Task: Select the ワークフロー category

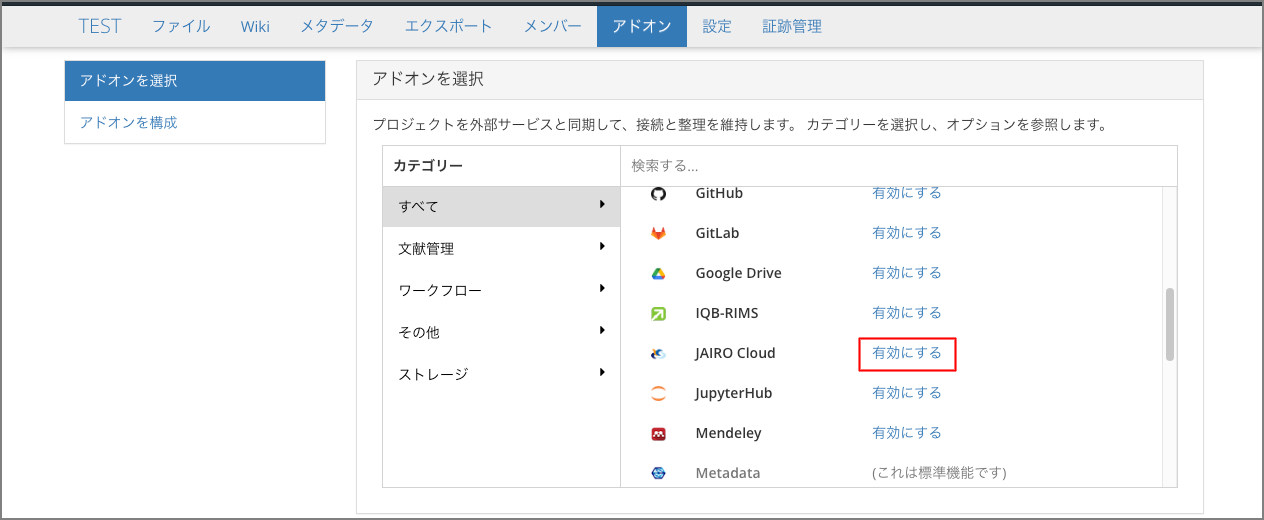Action: (501, 290)
